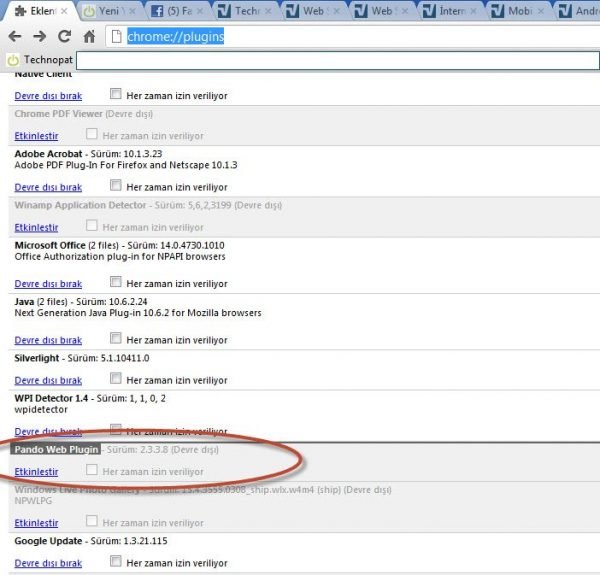
Task: Disable the WPI Detector 1.4 plugin
Action: click(x=48, y=431)
